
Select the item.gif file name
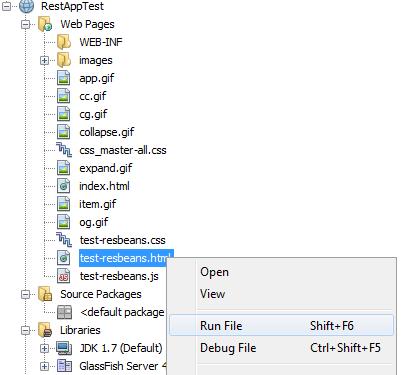coord(98,204)
